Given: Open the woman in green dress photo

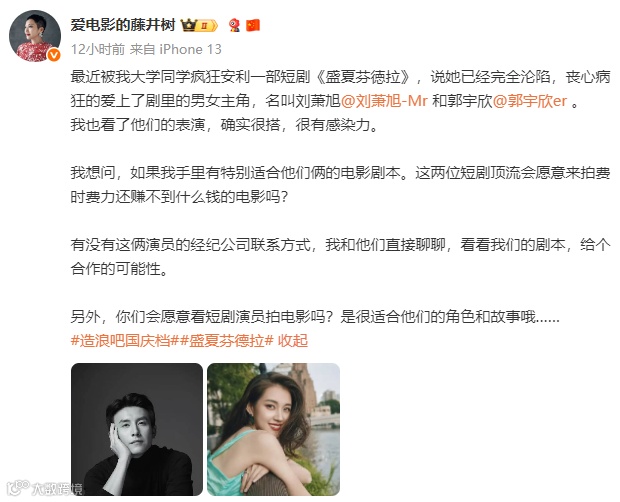Looking at the screenshot, I should [x=274, y=429].
